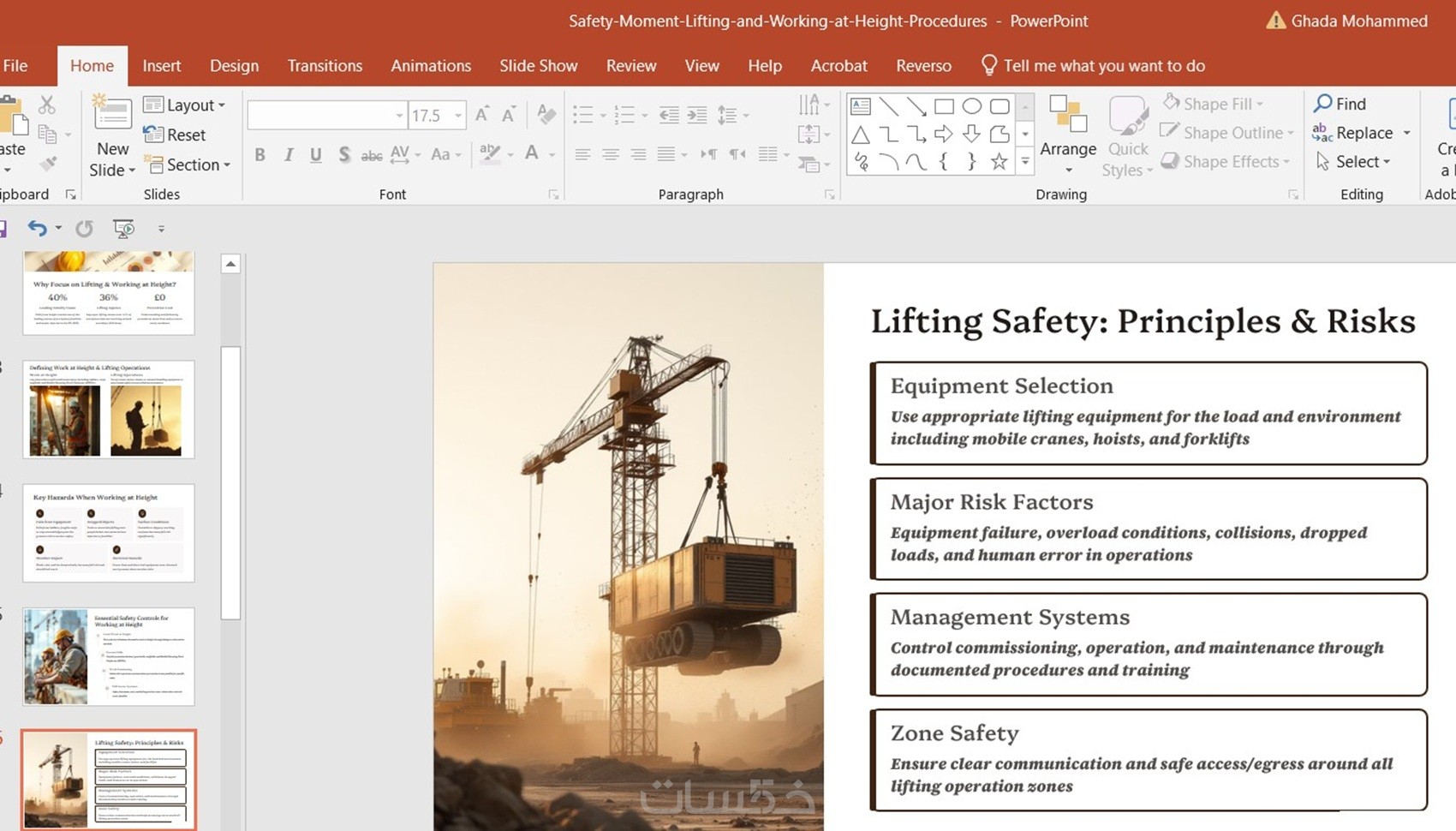Expand the shapes gallery More button
Viewport: 1456px width, 831px height.
click(1025, 161)
